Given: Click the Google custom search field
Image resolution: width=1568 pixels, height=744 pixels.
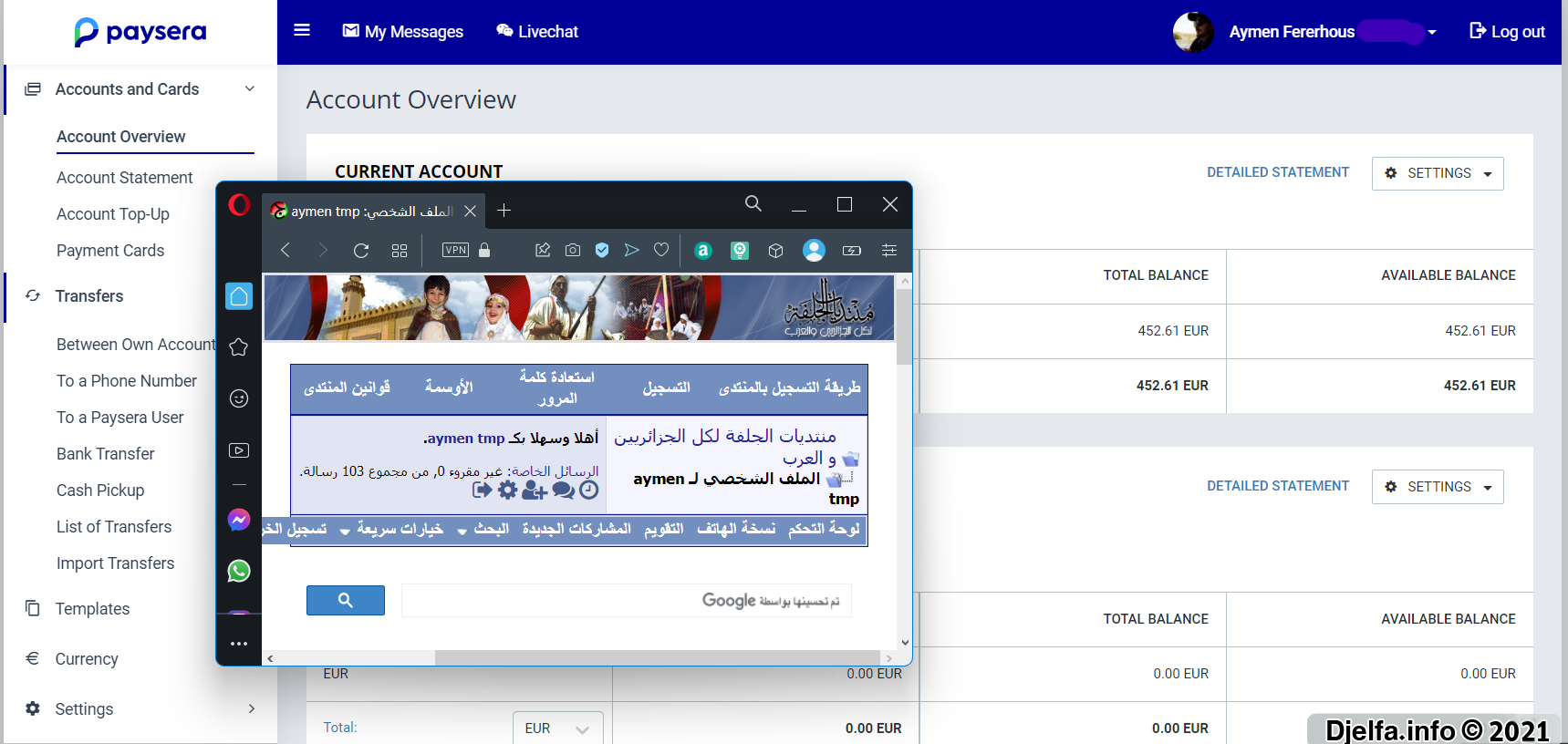Looking at the screenshot, I should point(626,600).
